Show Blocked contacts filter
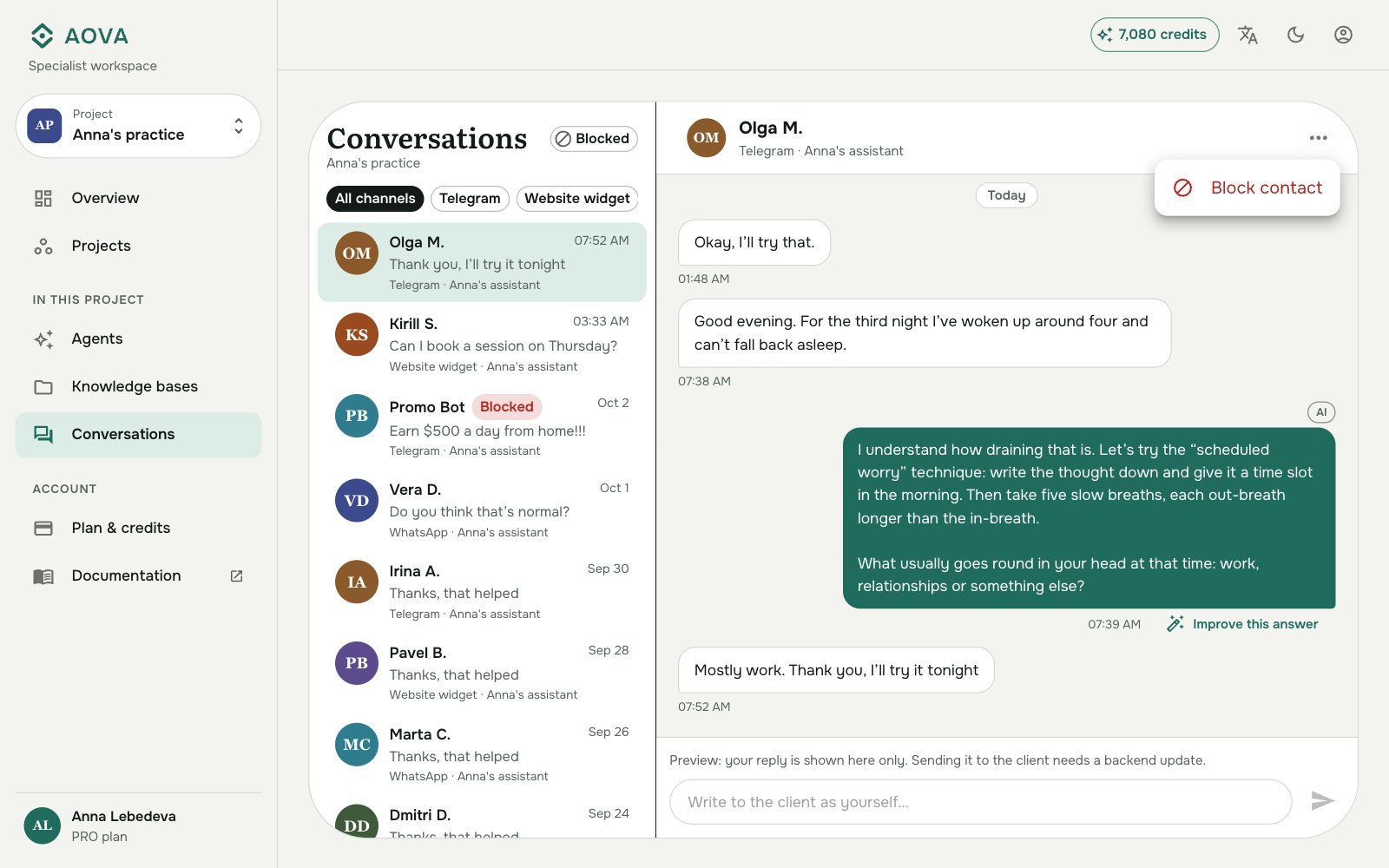This screenshot has height=868, width=1389. click(x=594, y=139)
